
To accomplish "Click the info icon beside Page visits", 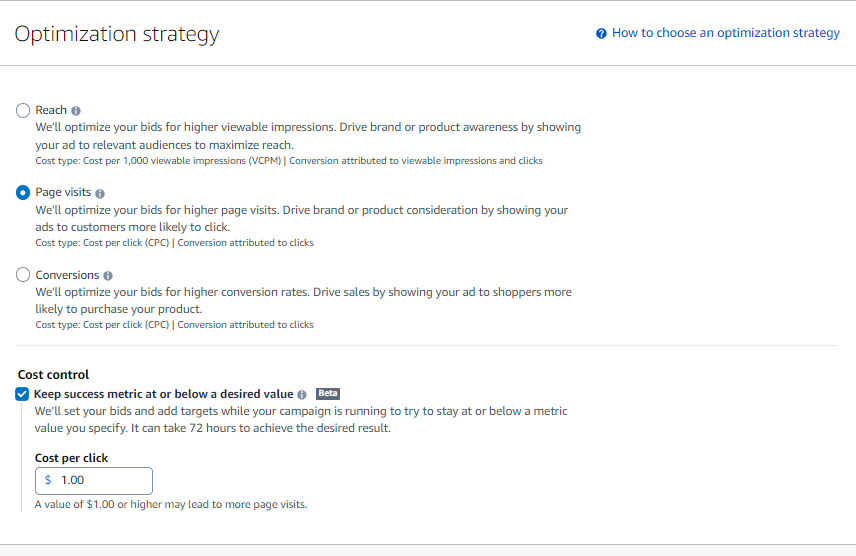I will tap(100, 193).
